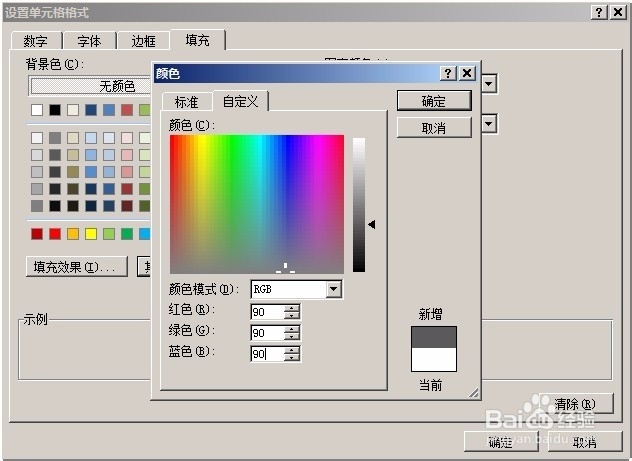Select black swatch in top theme color row
632x461 pixels.
tap(55, 110)
